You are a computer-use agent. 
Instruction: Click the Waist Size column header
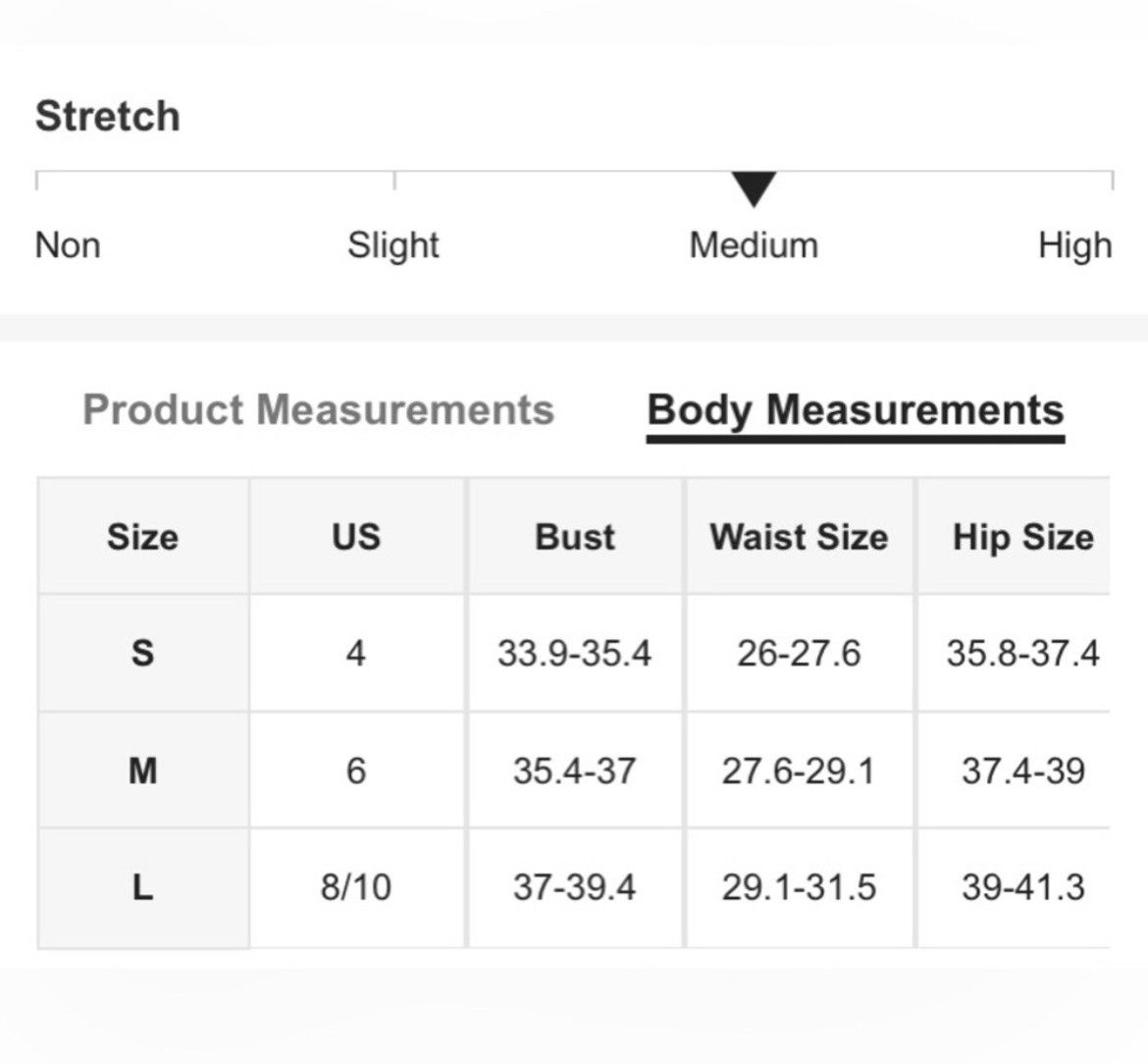pyautogui.click(x=799, y=536)
